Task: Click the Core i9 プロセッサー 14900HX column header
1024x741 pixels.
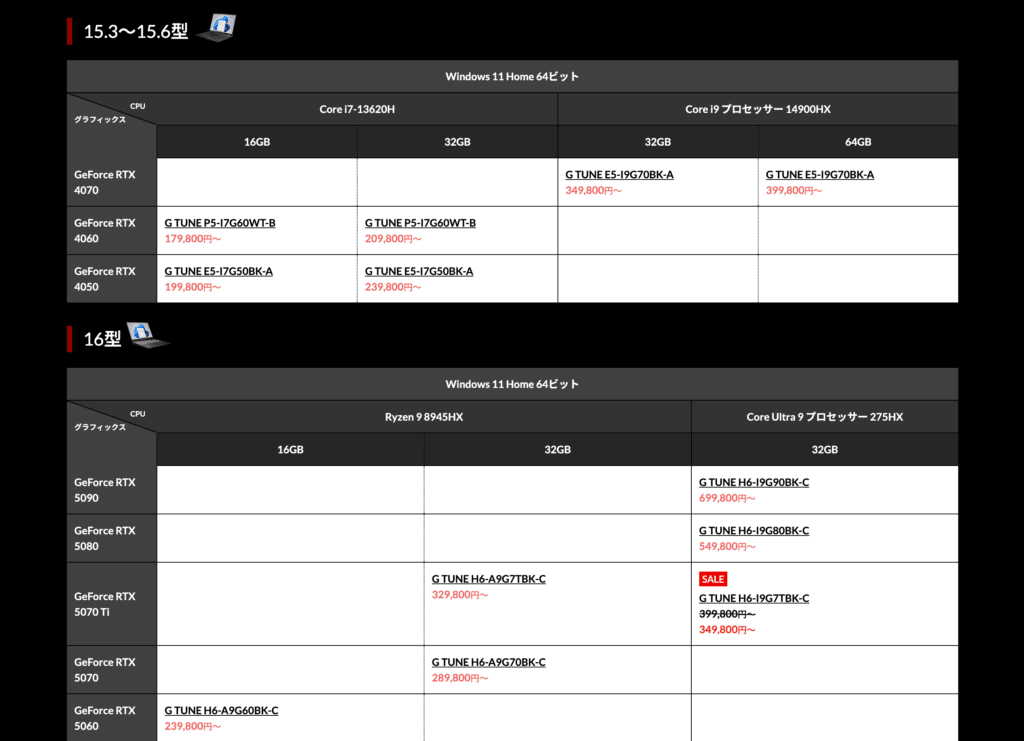Action: point(758,109)
